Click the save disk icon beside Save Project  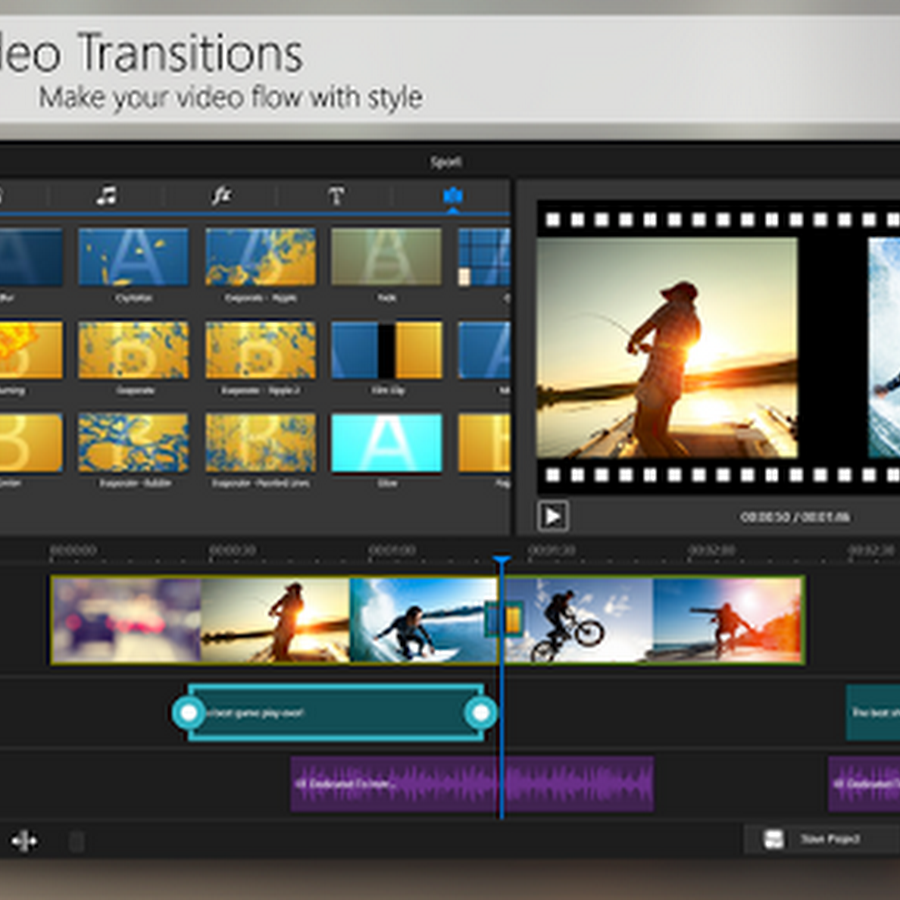tap(774, 839)
